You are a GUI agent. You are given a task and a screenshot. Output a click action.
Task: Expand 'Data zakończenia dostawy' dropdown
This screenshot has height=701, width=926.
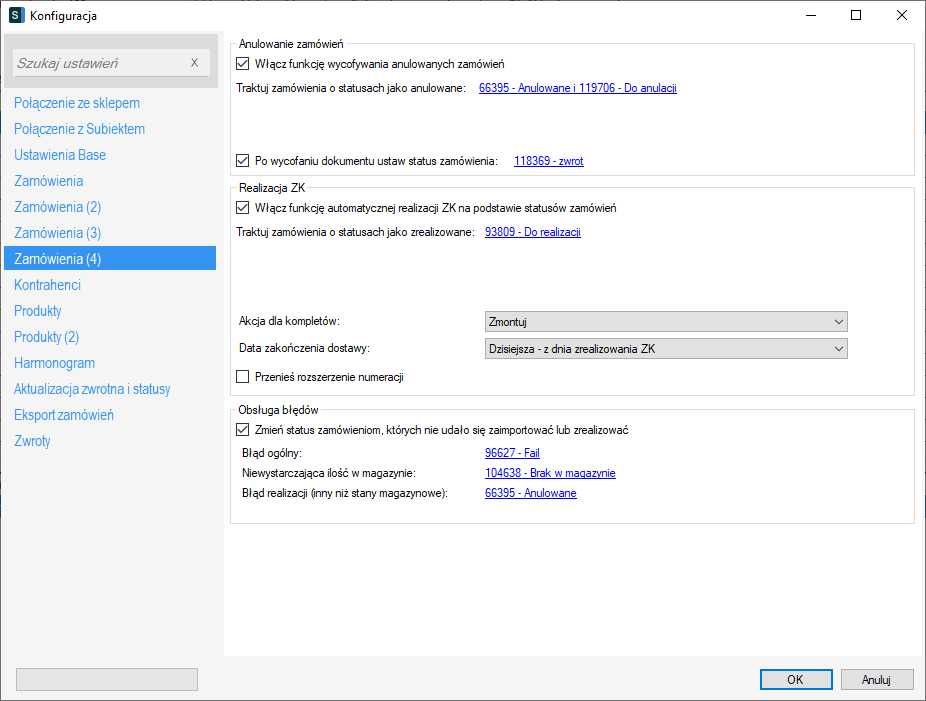pos(665,348)
